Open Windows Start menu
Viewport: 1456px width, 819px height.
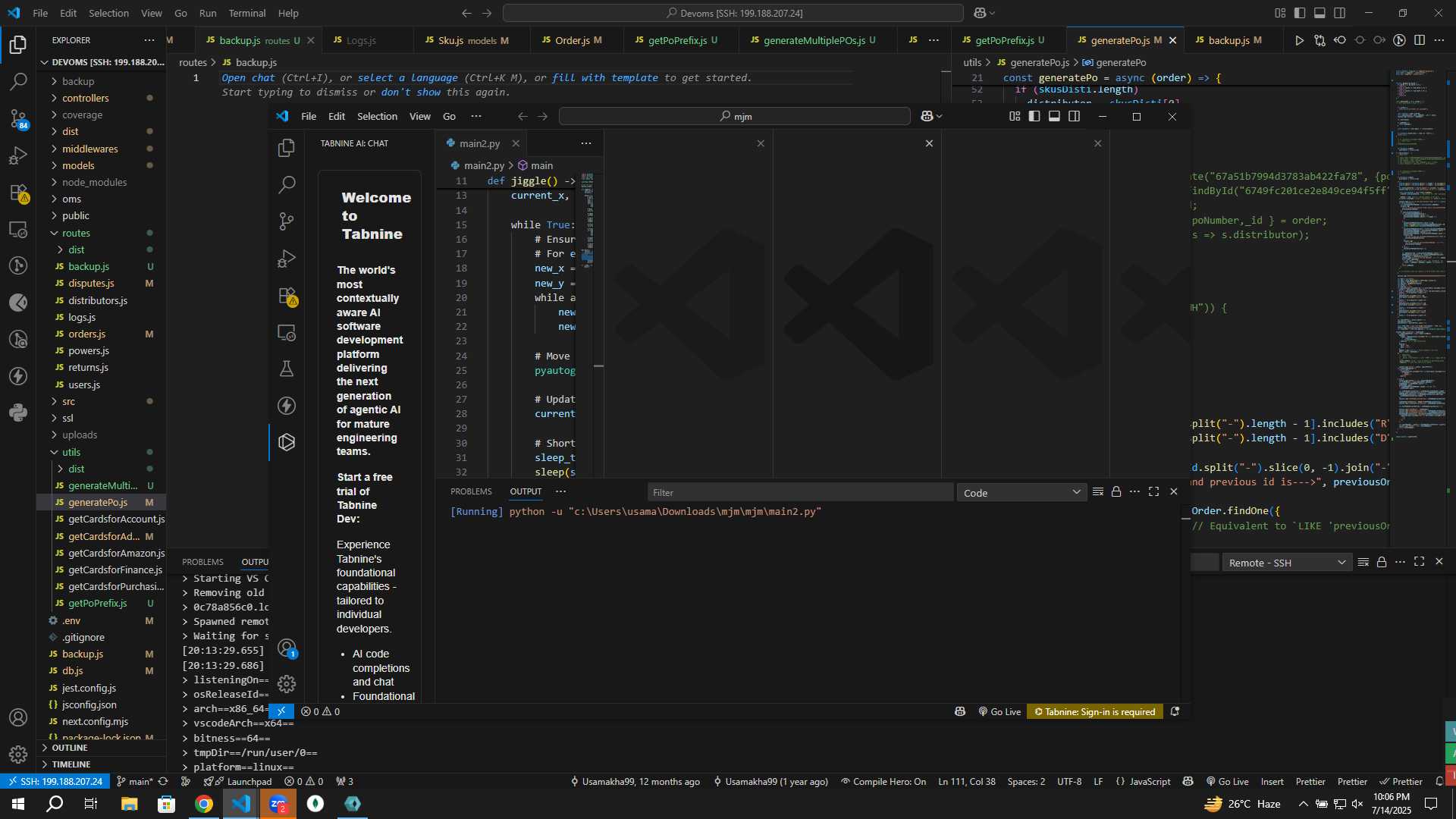click(18, 804)
